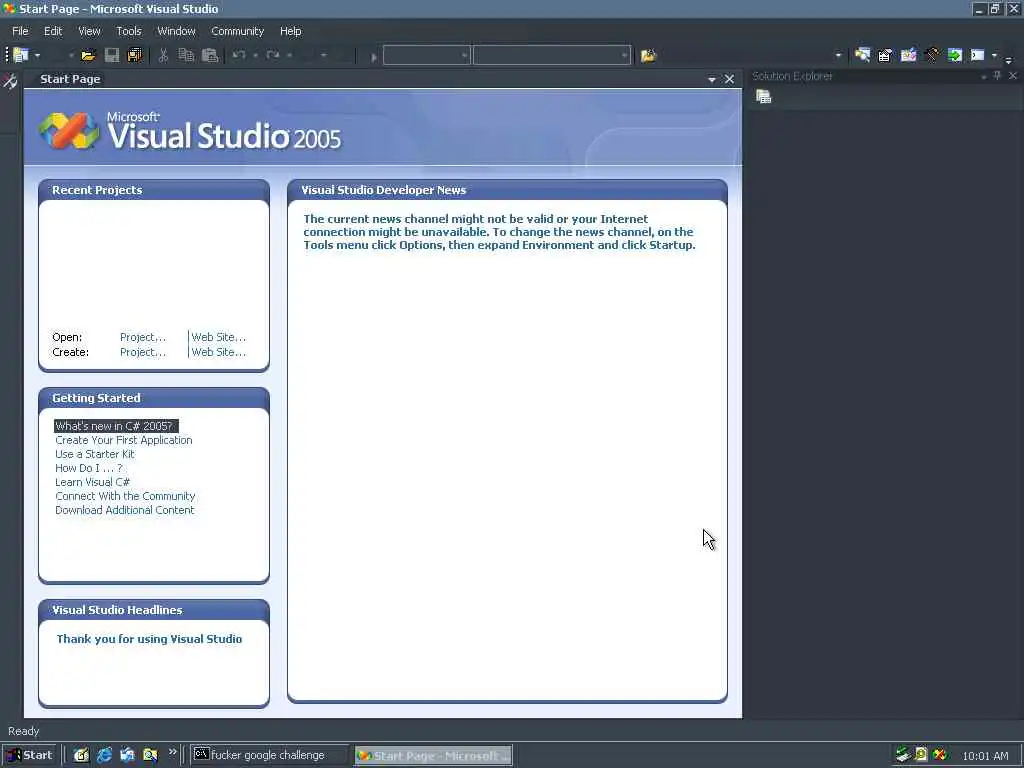
Task: Click the Open File folder icon
Action: point(88,56)
